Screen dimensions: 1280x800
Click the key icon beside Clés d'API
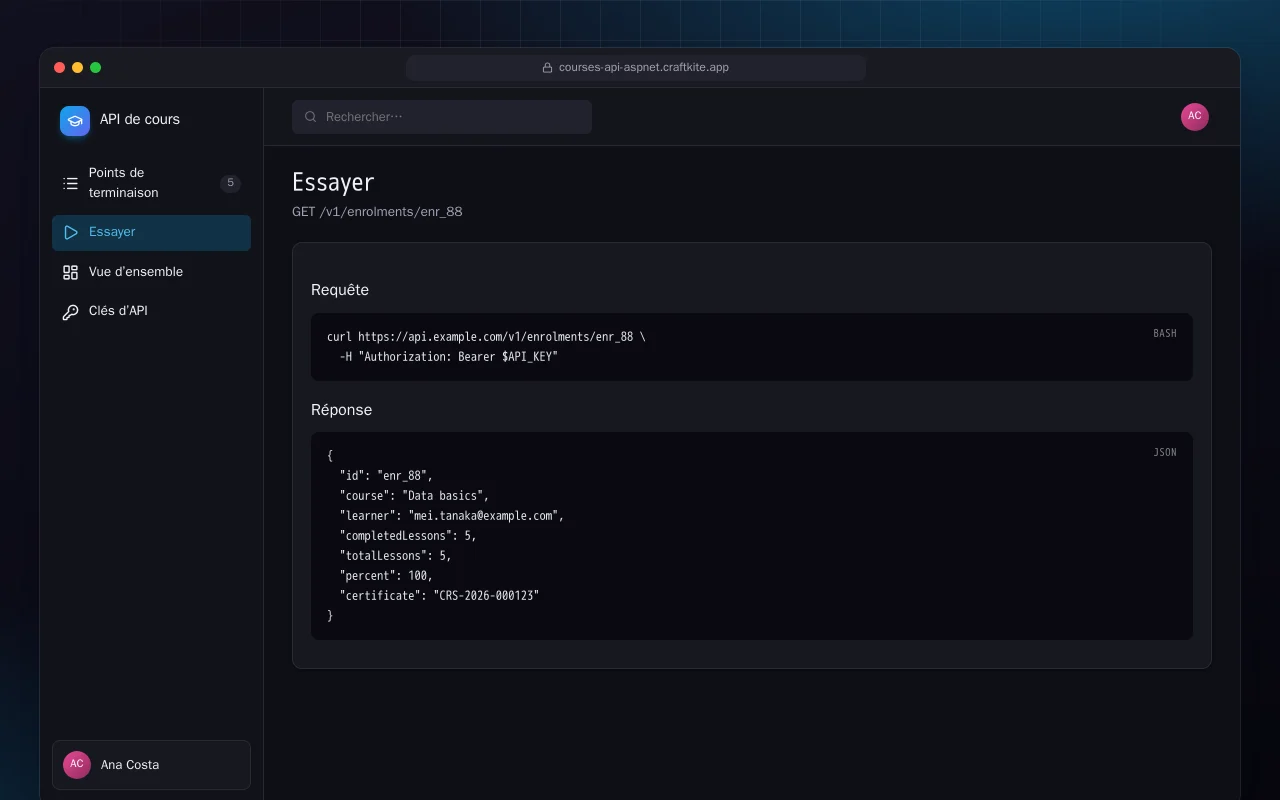(70, 312)
